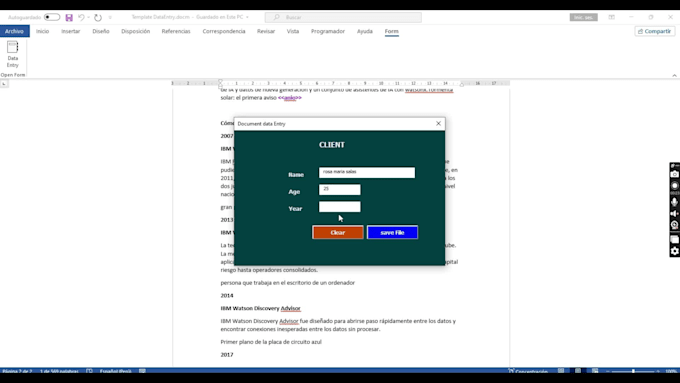Viewport: 680px width, 383px height.
Task: Click the 2014 heading in document
Action: coord(227,295)
